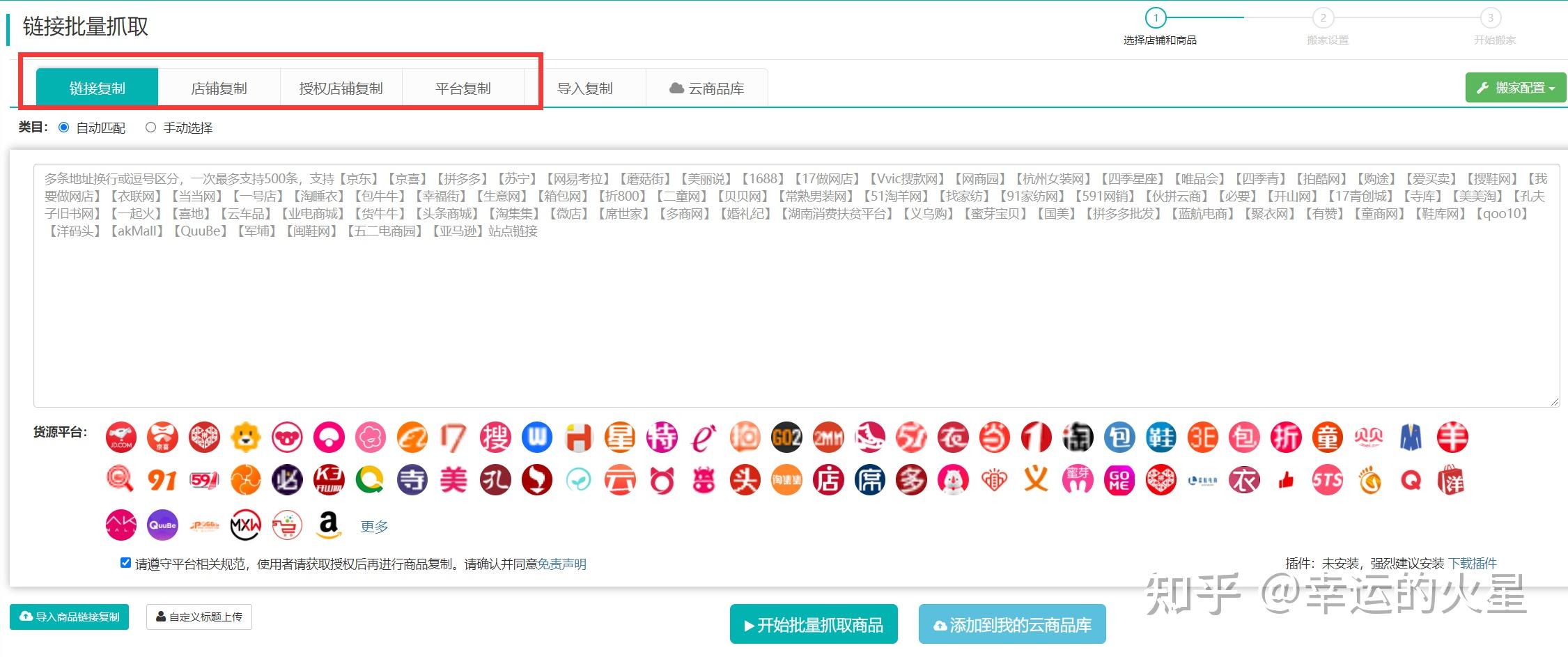Select the 手动选择 category radio button
1568x657 pixels.
click(x=150, y=127)
